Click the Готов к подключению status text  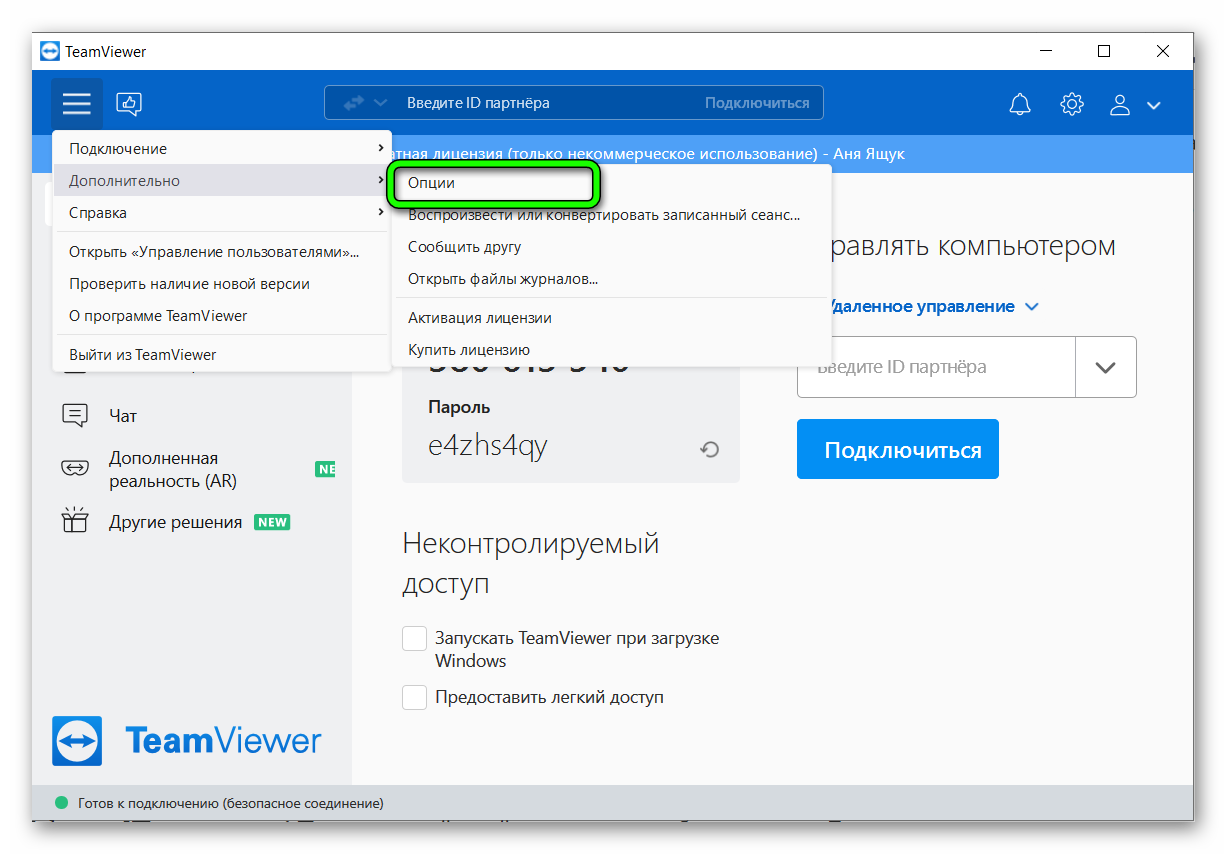point(230,803)
